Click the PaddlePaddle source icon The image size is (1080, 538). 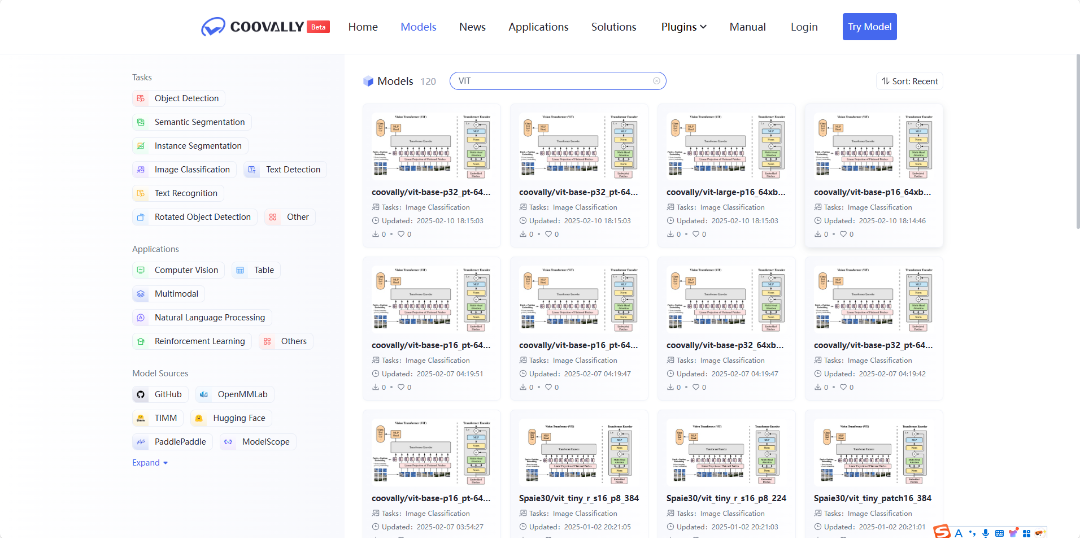[141, 442]
